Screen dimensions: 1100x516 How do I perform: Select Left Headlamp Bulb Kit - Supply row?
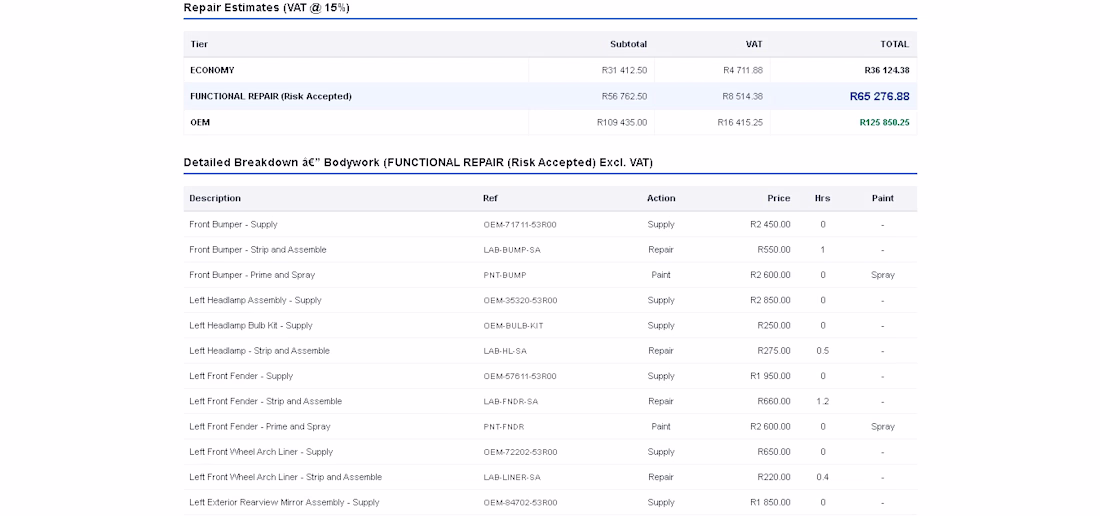tap(550, 325)
